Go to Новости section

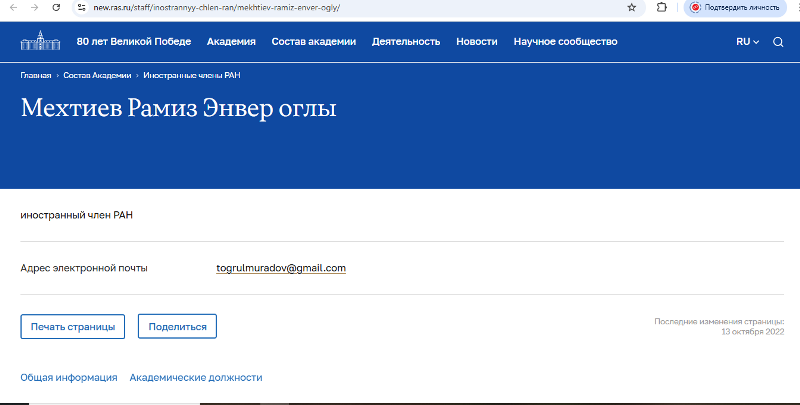476,42
